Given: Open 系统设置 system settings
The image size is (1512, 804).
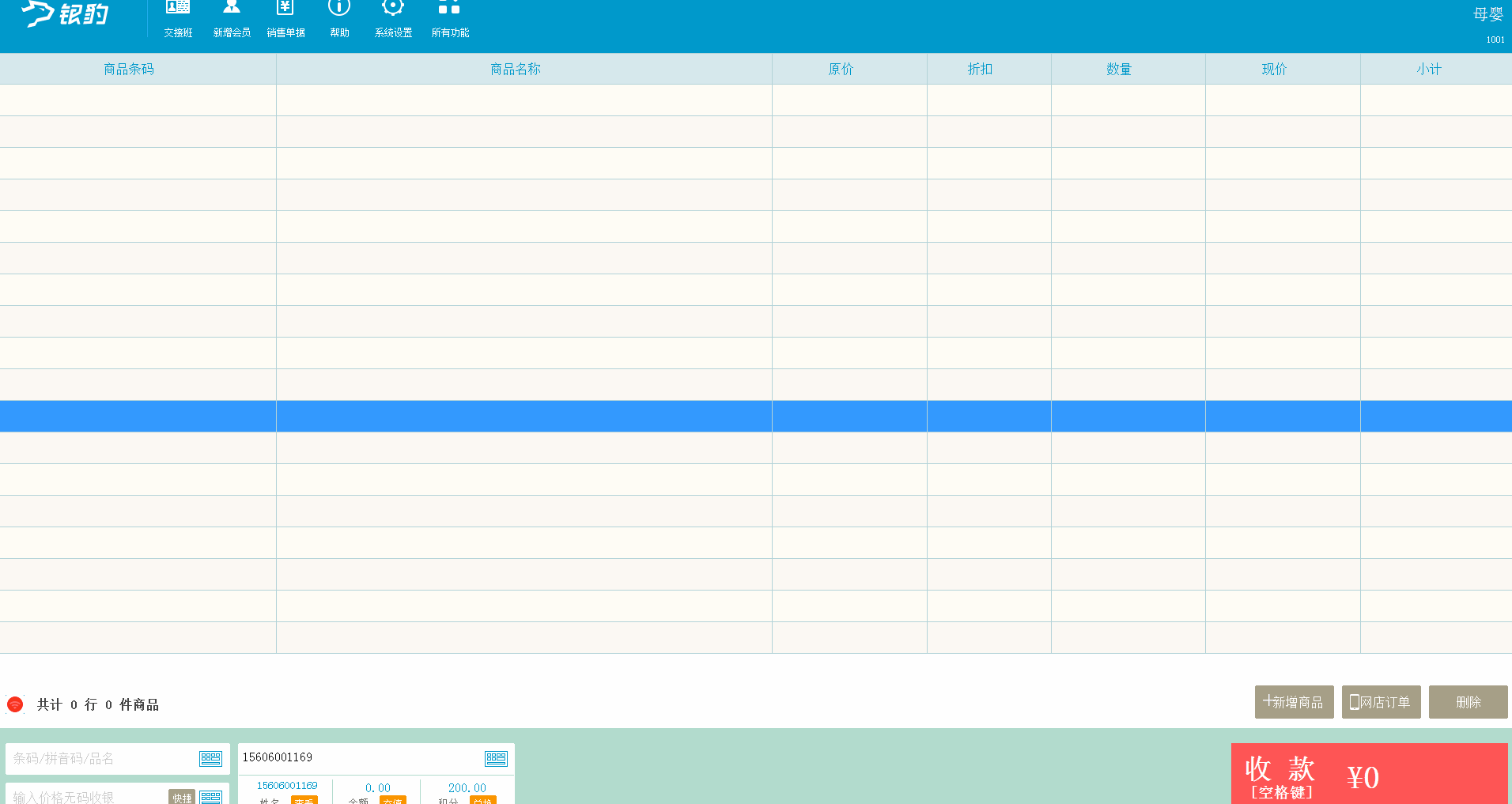Looking at the screenshot, I should 393,19.
